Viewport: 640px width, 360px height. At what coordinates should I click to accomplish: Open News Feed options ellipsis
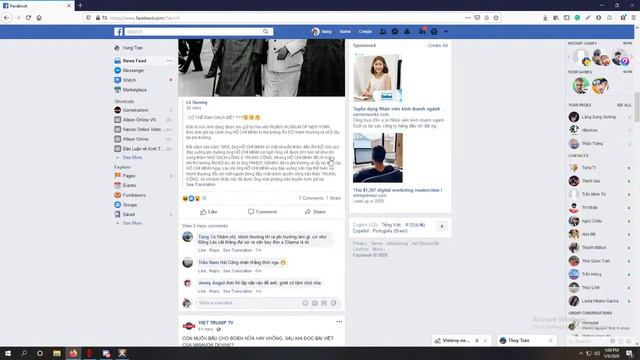click(169, 60)
